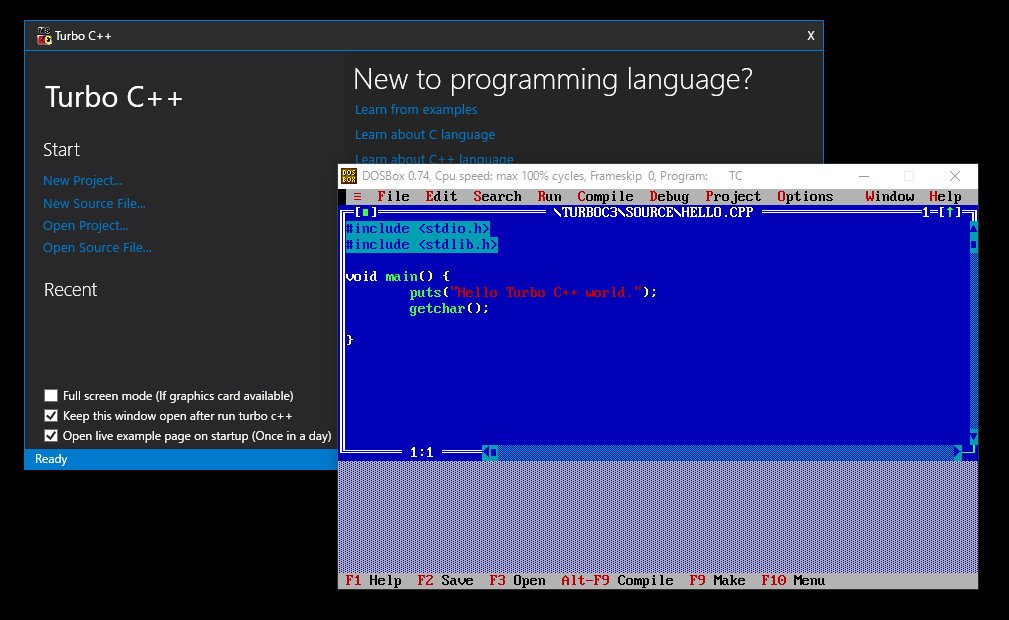Click the vertical scrollbar thumb

pos(973,244)
